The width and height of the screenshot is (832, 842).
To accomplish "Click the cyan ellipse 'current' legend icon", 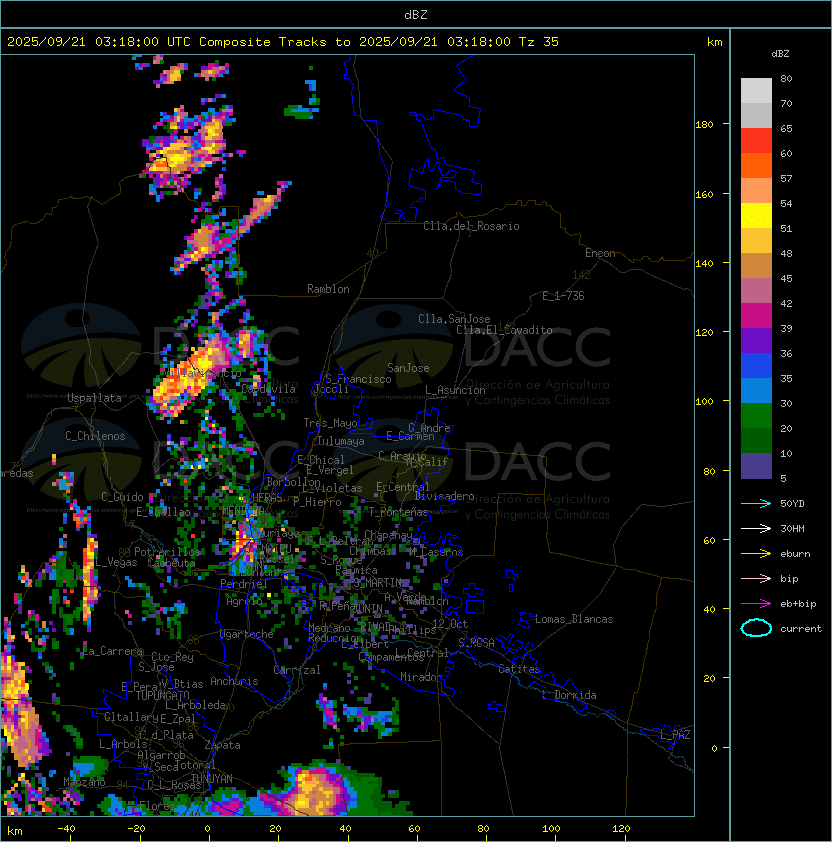I will pyautogui.click(x=756, y=628).
